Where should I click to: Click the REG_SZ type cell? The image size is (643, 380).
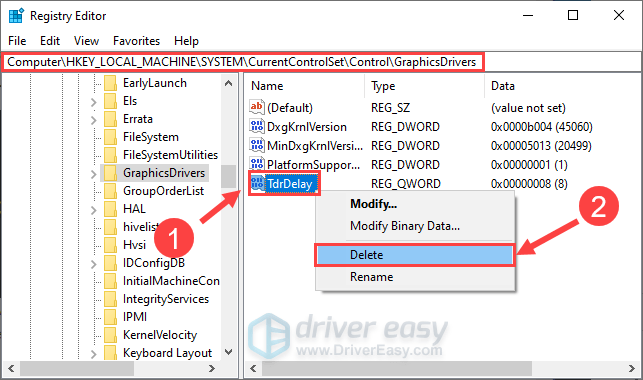coord(390,108)
